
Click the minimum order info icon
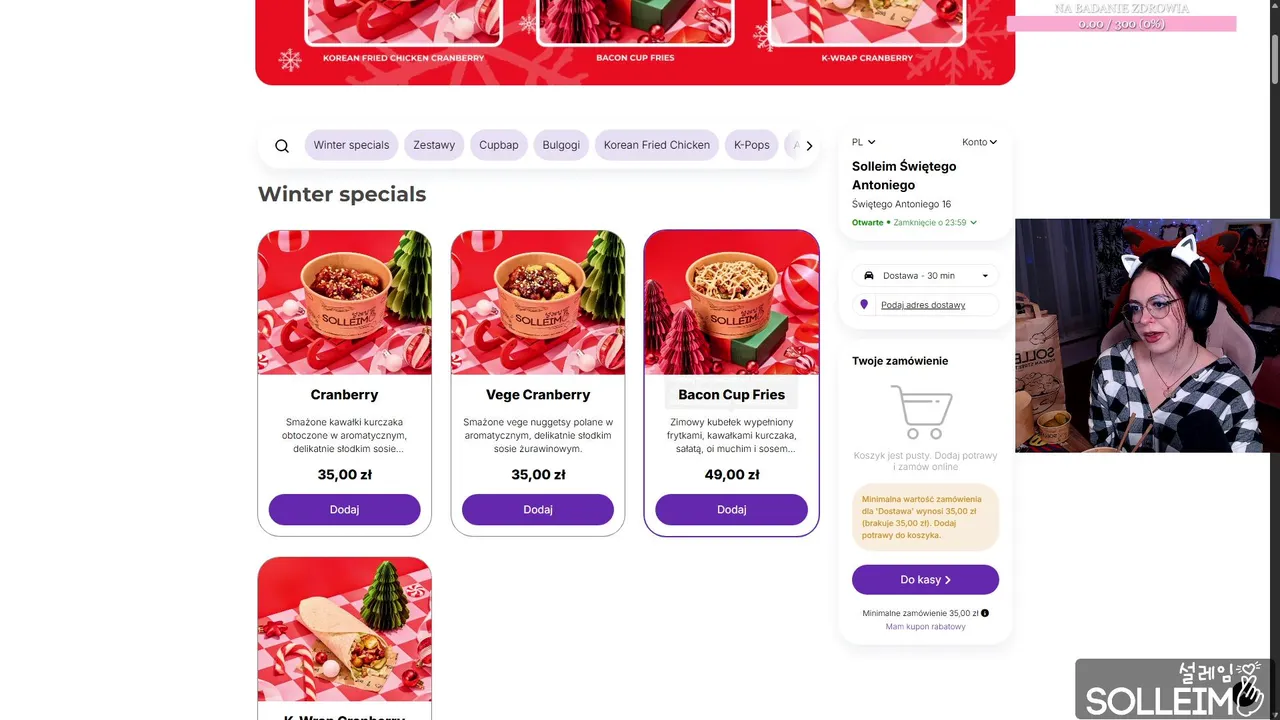[x=985, y=613]
